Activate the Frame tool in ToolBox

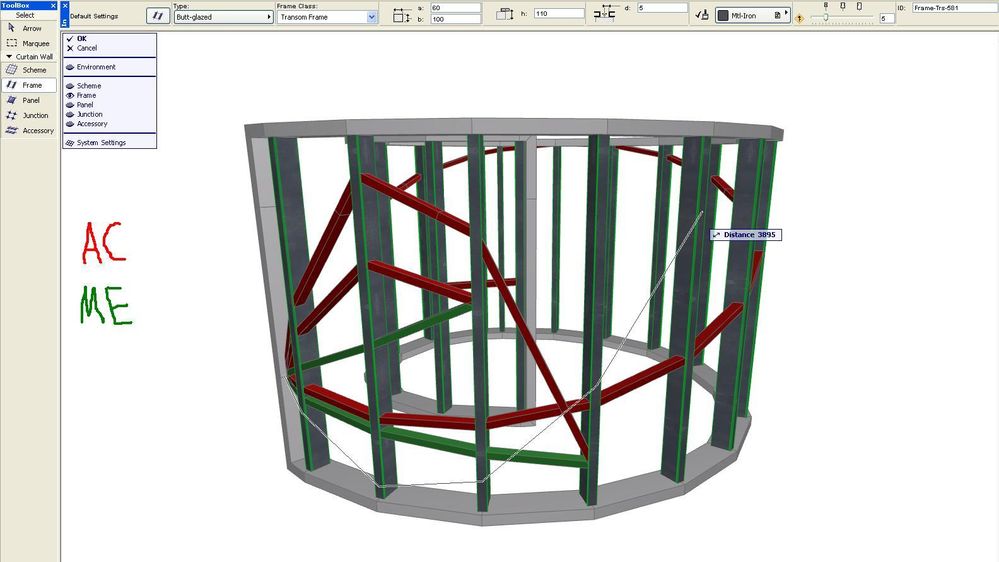[29, 85]
